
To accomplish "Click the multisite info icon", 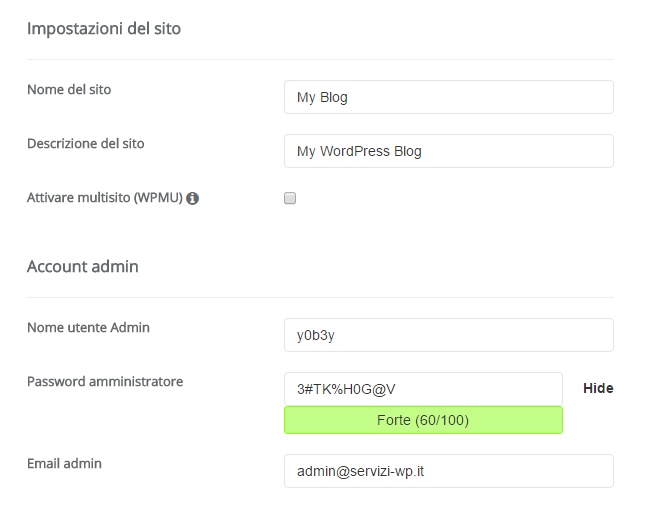I will click(x=193, y=198).
